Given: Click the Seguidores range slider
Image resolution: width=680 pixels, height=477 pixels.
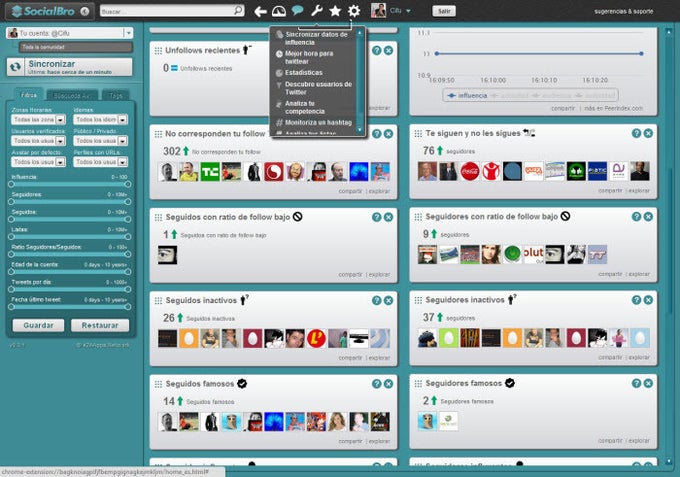Looking at the screenshot, I should pyautogui.click(x=69, y=202).
